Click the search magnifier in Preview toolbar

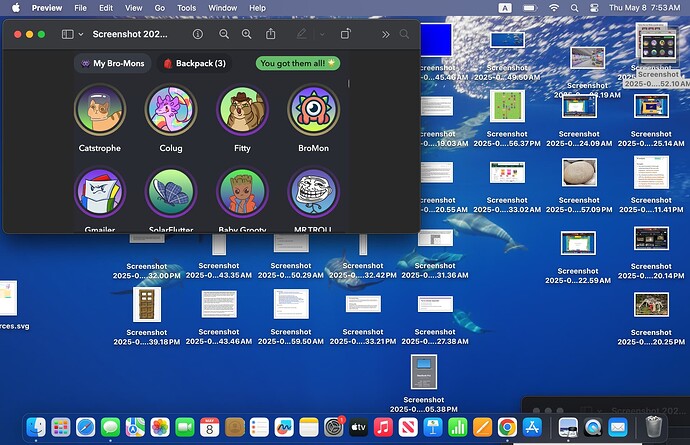404,34
